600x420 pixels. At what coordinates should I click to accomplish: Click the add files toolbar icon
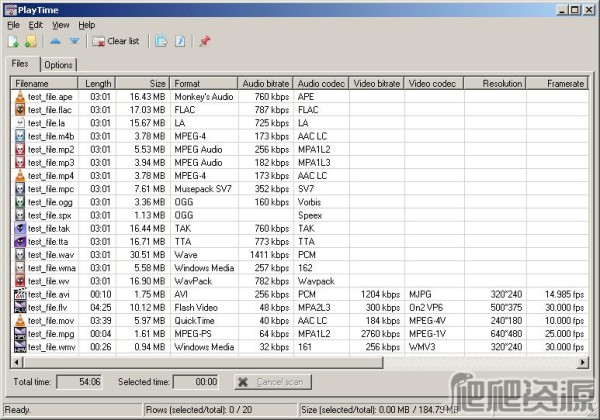(14, 41)
